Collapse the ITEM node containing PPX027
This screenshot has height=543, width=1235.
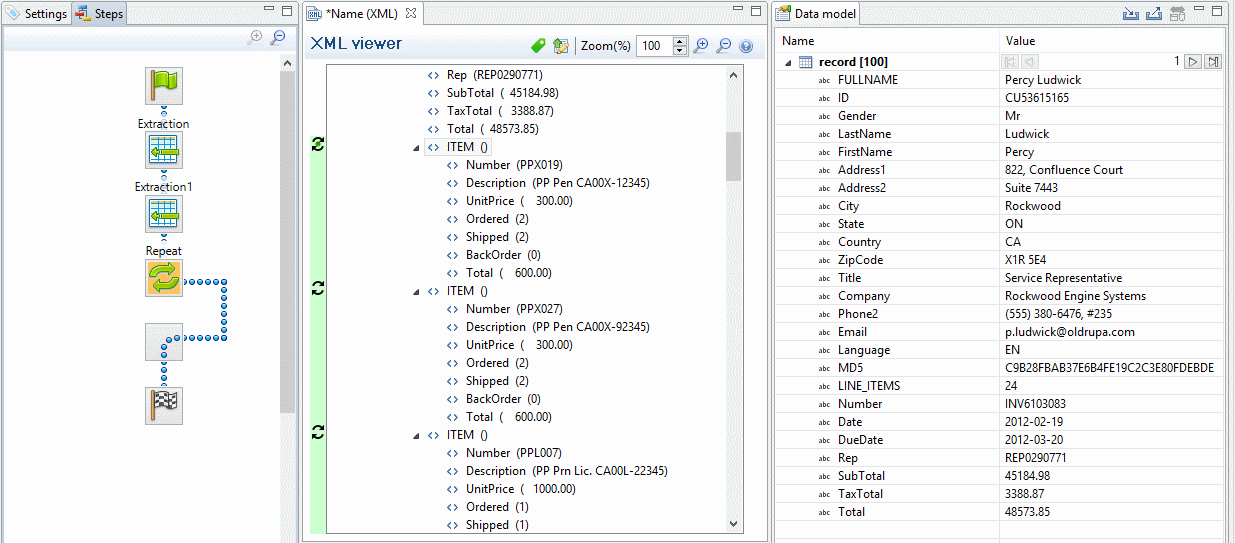[x=416, y=292]
